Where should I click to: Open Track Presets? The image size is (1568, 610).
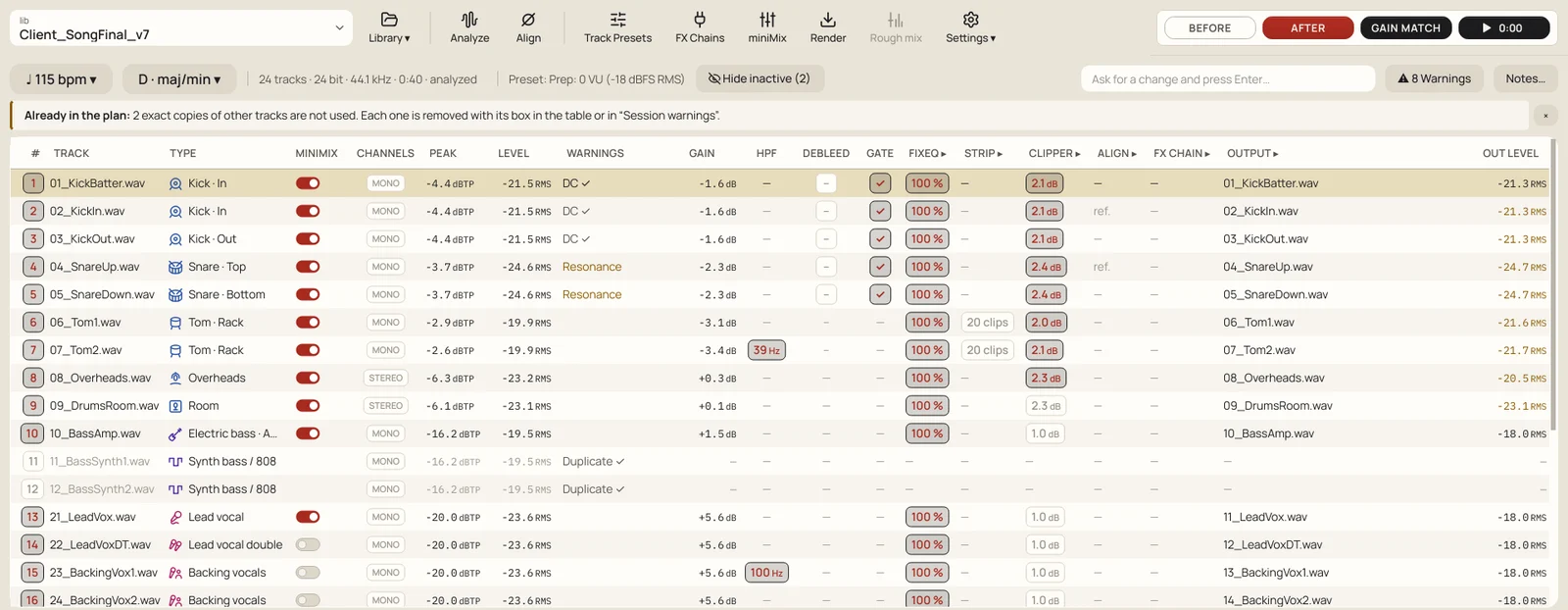point(617,27)
